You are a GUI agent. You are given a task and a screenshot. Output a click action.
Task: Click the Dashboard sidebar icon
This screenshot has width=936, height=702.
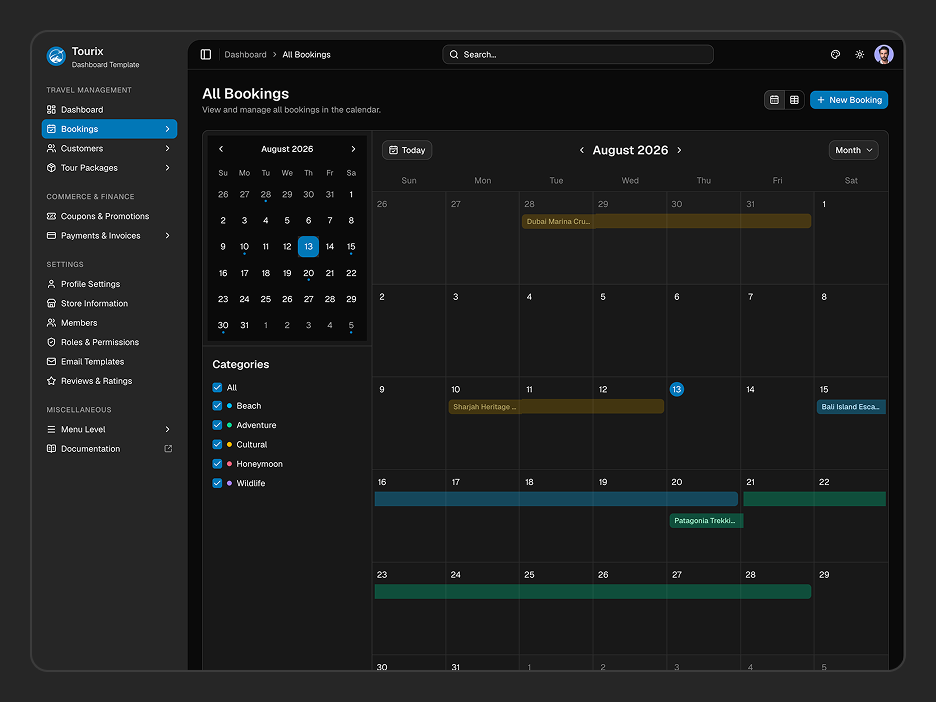pyautogui.click(x=51, y=110)
